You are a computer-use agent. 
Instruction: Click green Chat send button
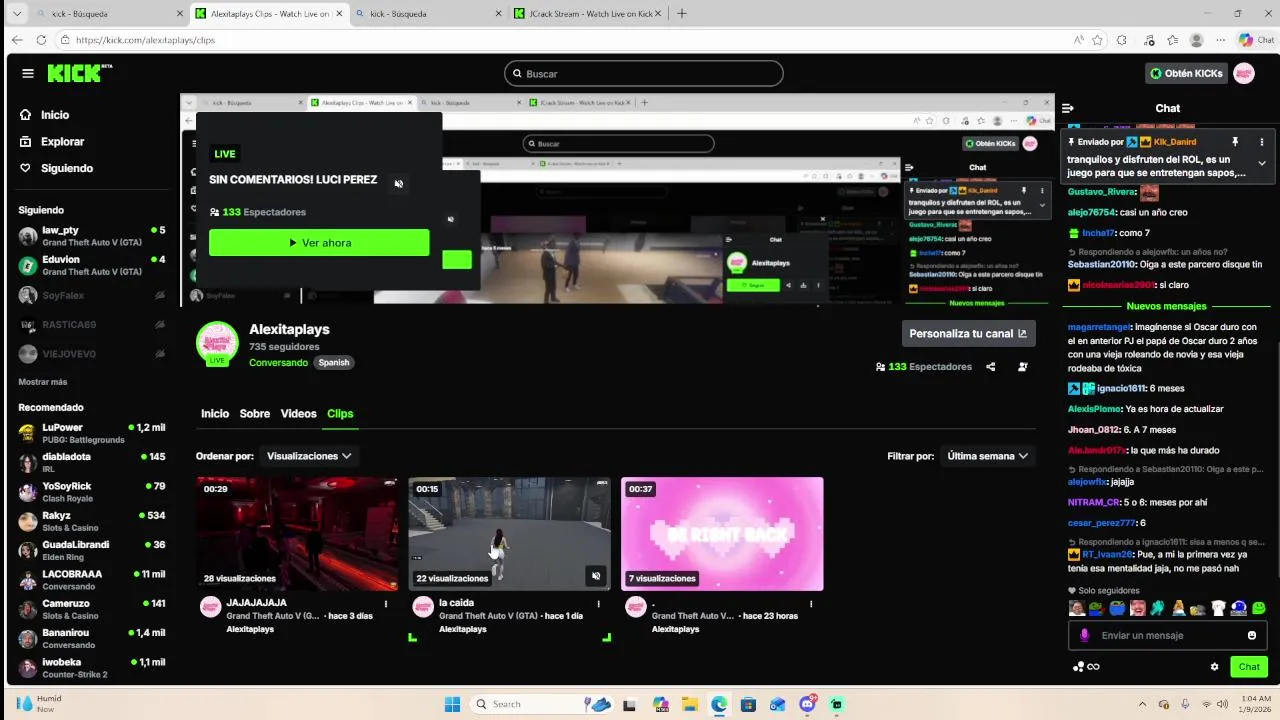(1249, 667)
